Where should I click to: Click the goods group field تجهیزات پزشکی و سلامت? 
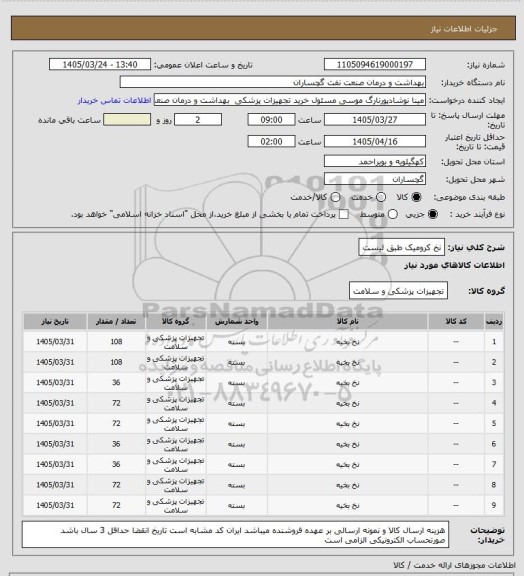click(x=398, y=291)
